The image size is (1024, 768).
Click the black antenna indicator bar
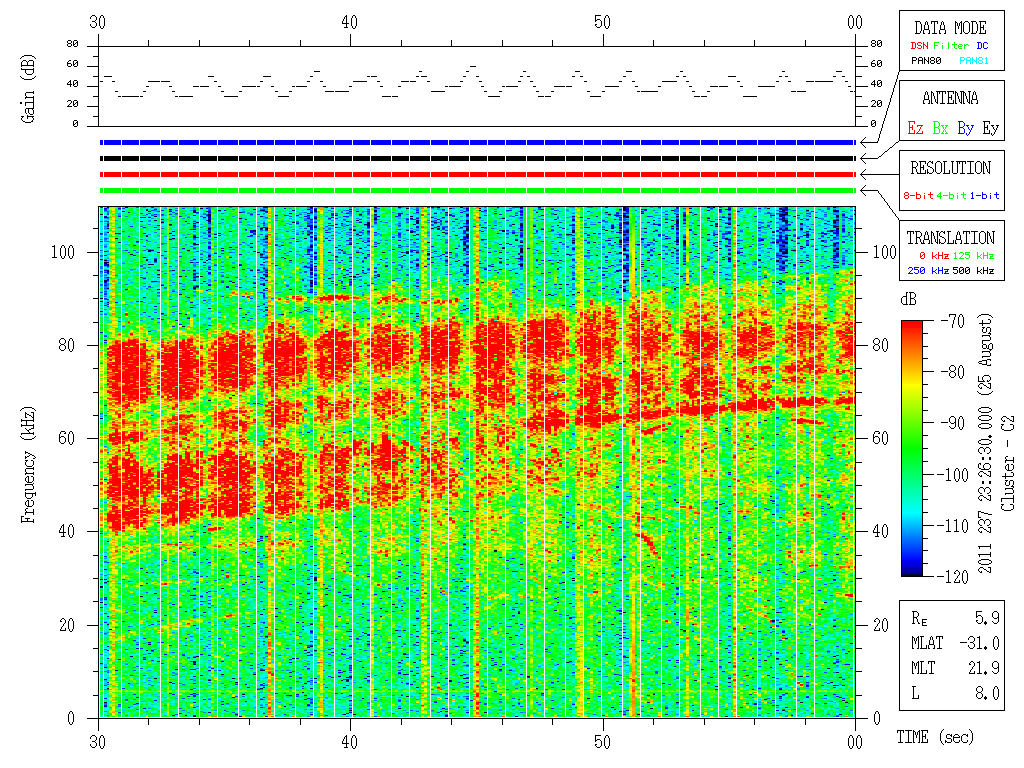pos(478,158)
